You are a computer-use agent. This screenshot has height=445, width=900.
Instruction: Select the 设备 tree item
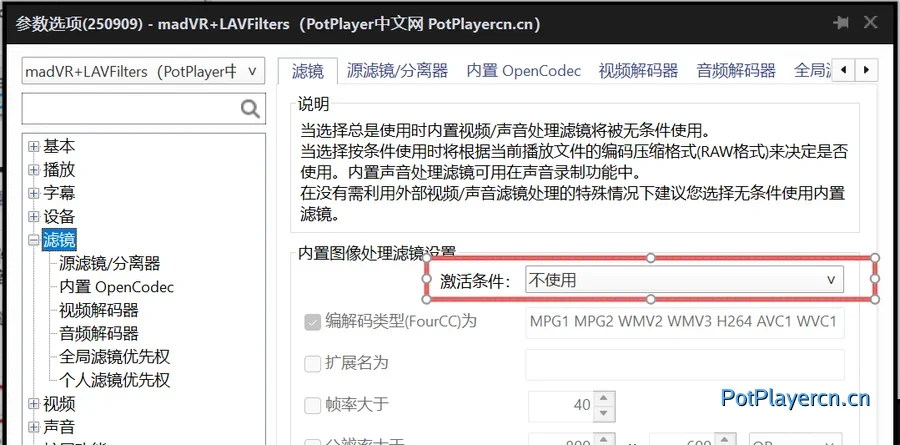tap(59, 217)
